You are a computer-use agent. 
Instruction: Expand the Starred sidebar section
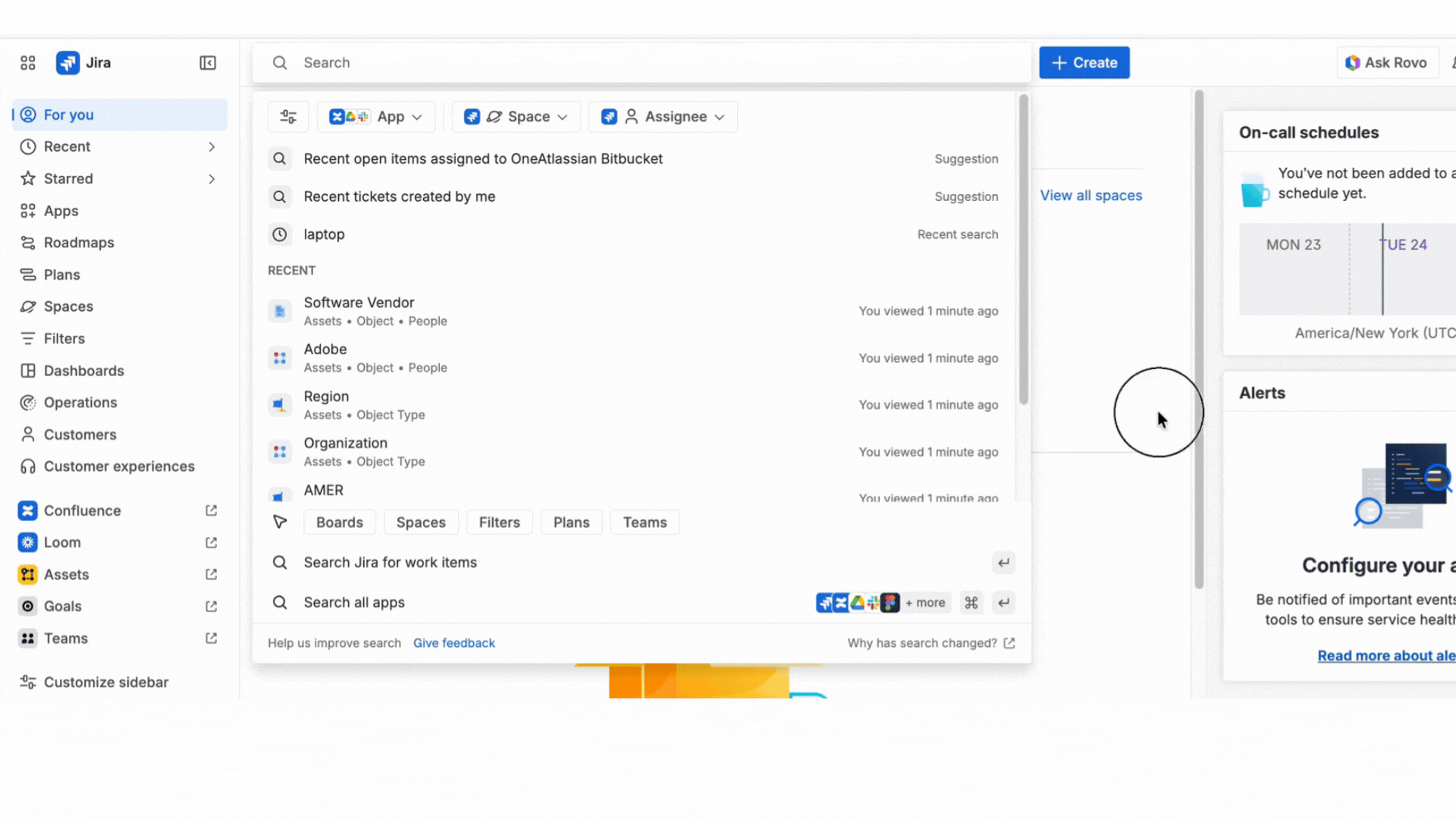[x=212, y=179]
